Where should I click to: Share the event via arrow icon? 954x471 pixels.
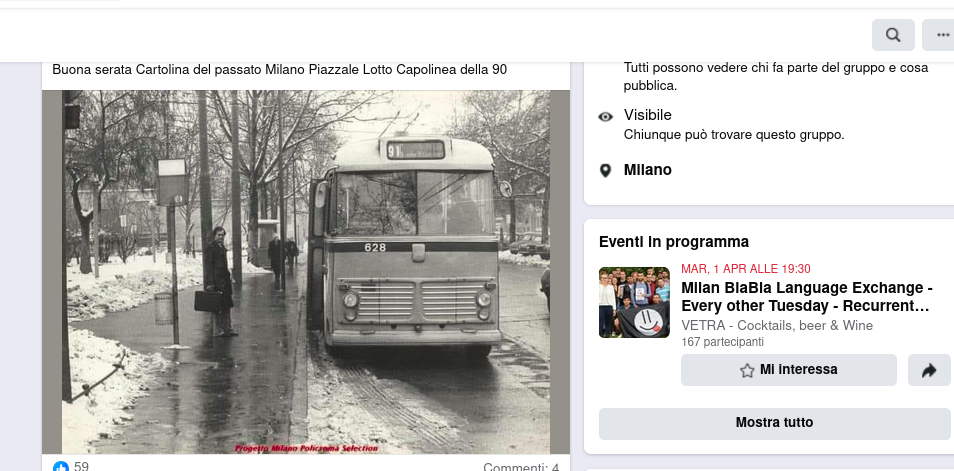pos(929,370)
